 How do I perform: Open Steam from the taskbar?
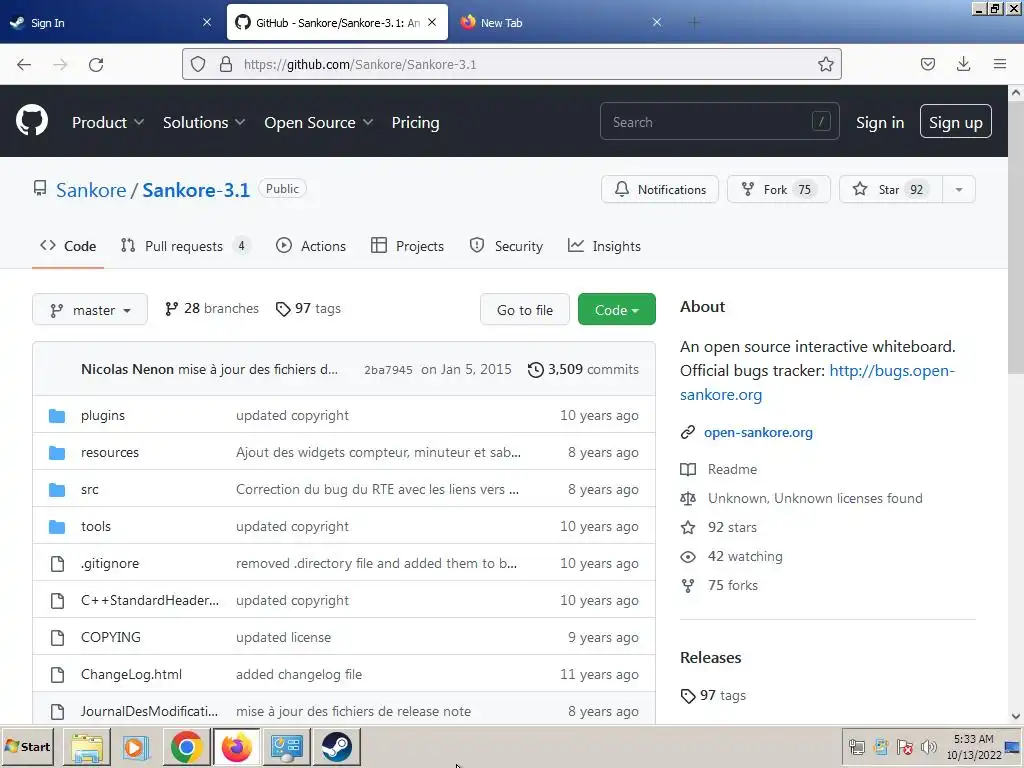coord(336,746)
